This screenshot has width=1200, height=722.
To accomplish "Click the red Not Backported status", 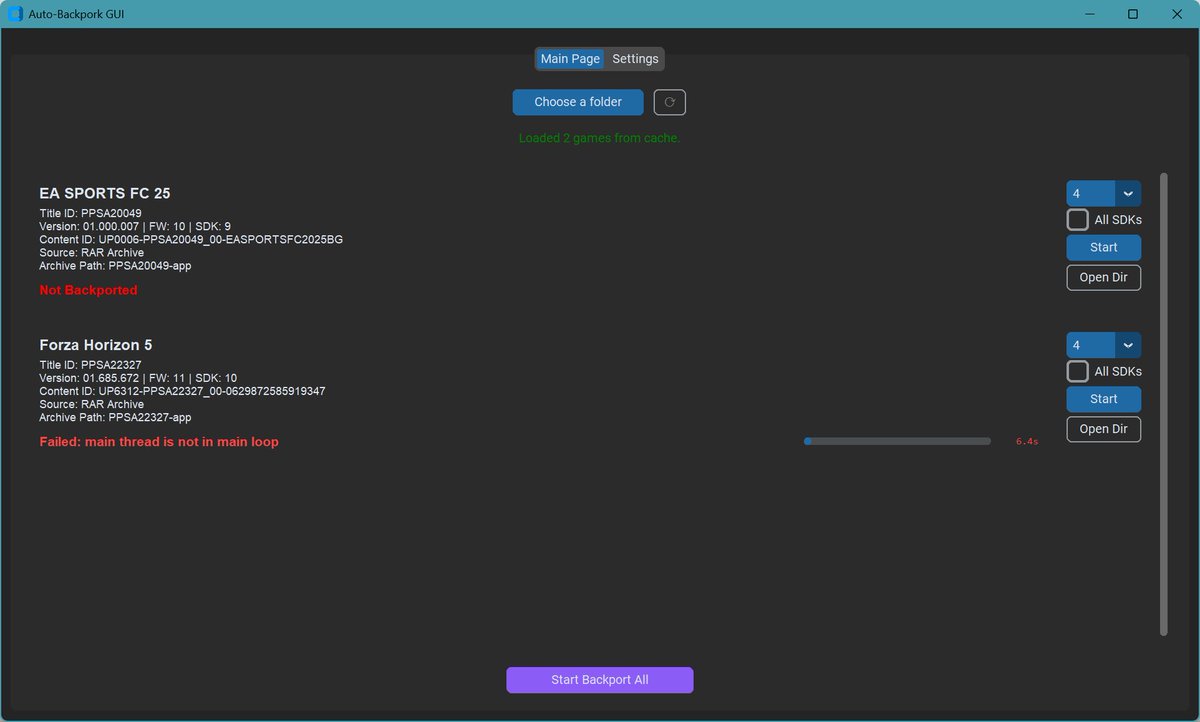I will click(88, 290).
